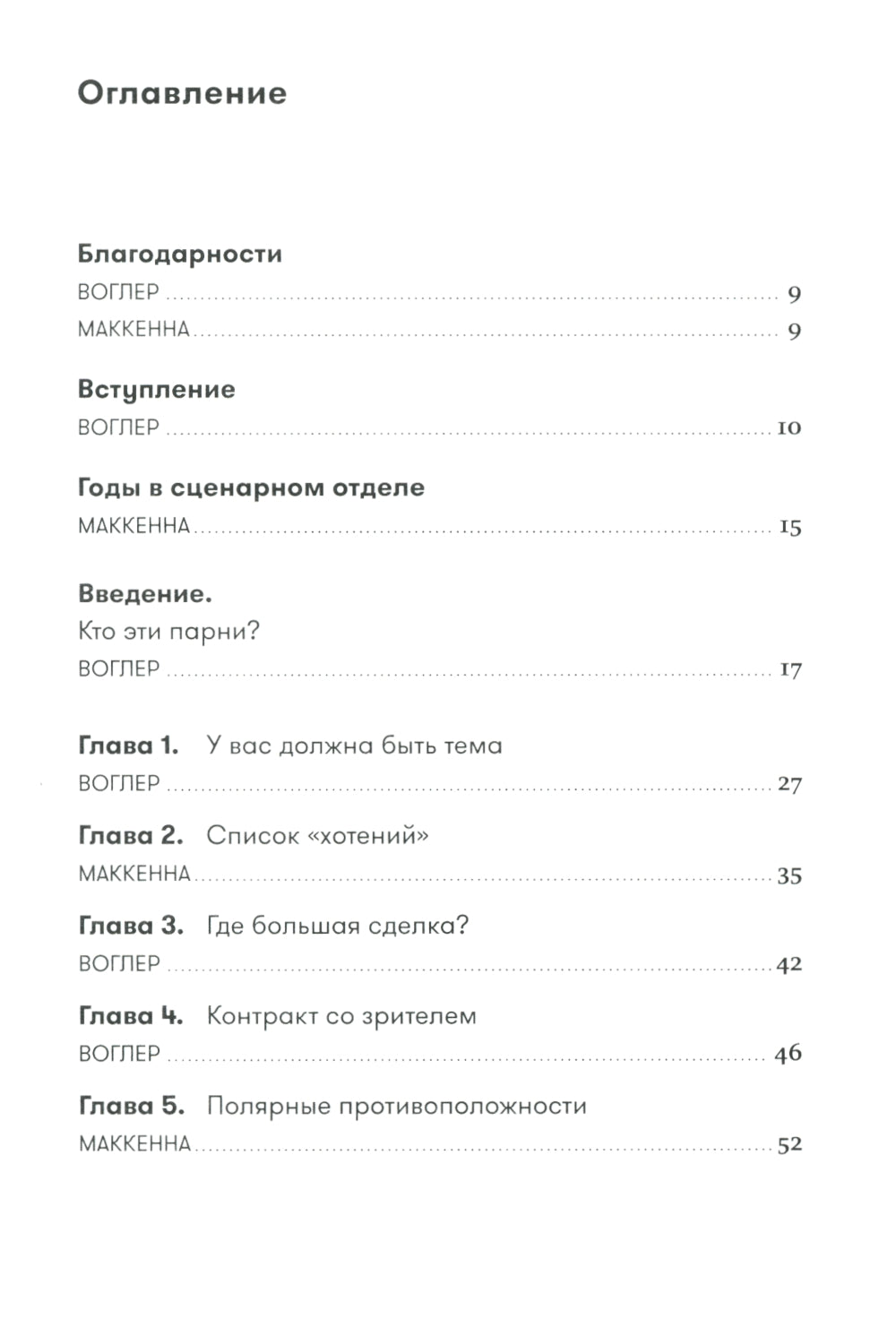The width and height of the screenshot is (896, 1319).
Task: Click page number 15
Action: (x=789, y=527)
